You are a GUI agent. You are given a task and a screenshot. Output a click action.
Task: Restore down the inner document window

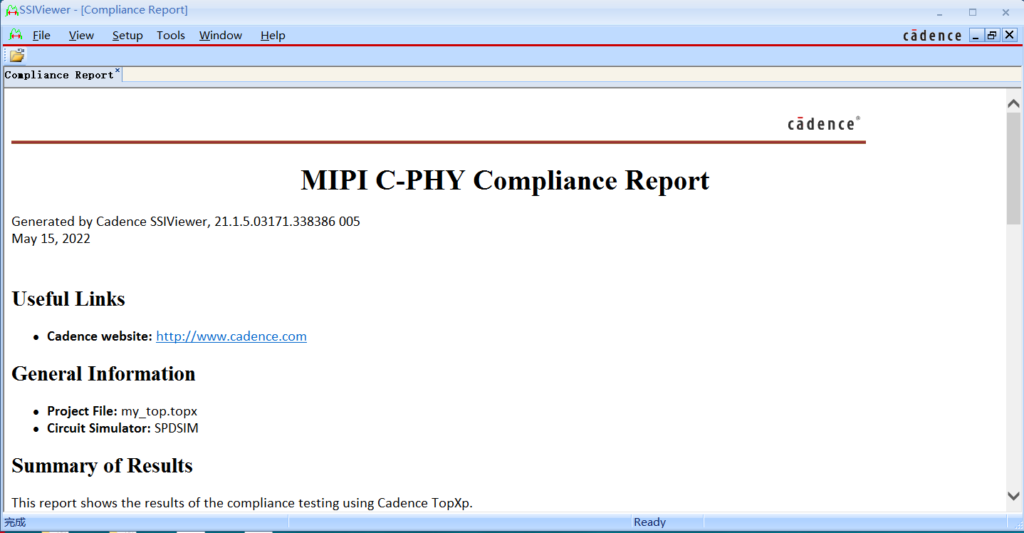click(992, 35)
